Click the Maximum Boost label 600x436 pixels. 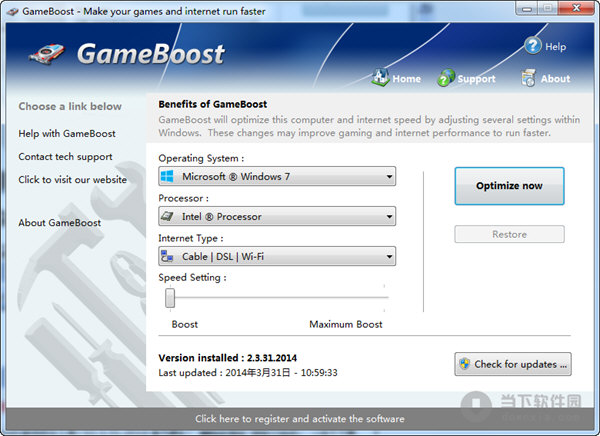(x=346, y=325)
